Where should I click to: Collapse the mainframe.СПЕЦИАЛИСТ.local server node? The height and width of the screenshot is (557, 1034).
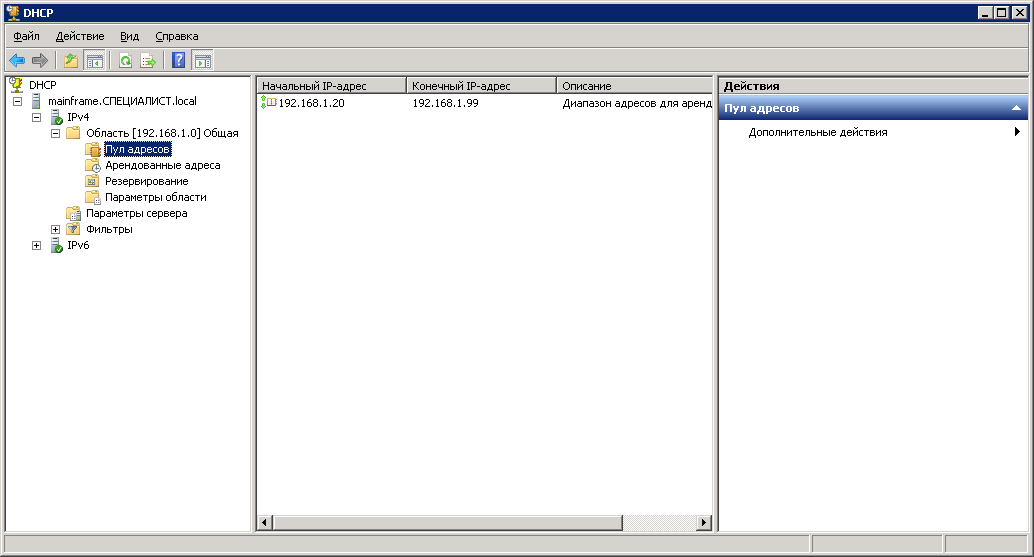tap(18, 101)
